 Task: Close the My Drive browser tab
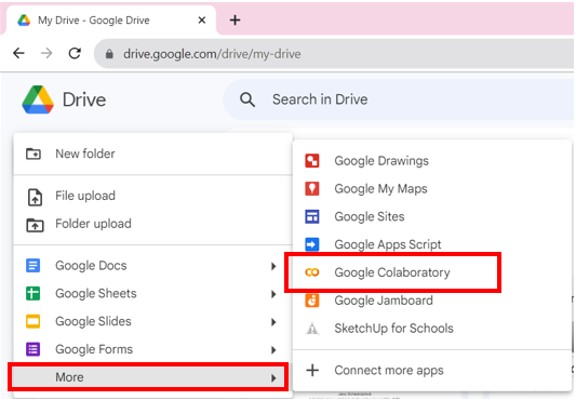(202, 20)
